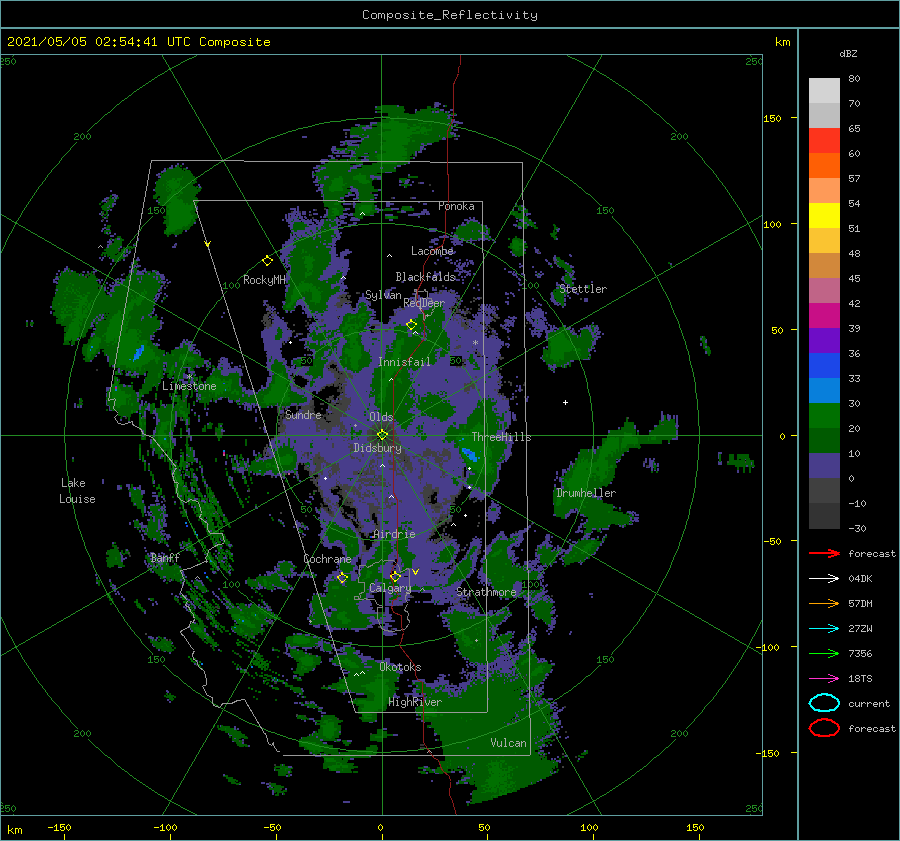Click the cyan 27ZW arrow in legend
Viewport: 900px width, 841px height.
pyautogui.click(x=824, y=629)
